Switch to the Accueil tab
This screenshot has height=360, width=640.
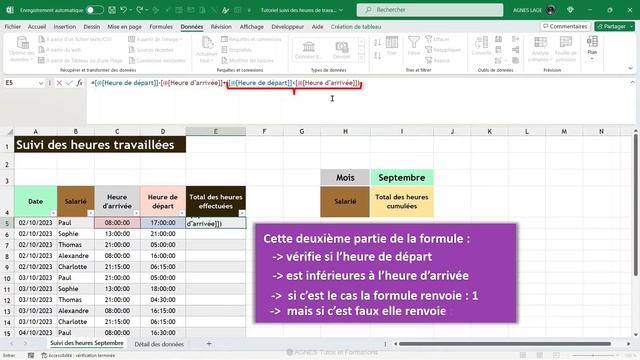tap(37, 27)
